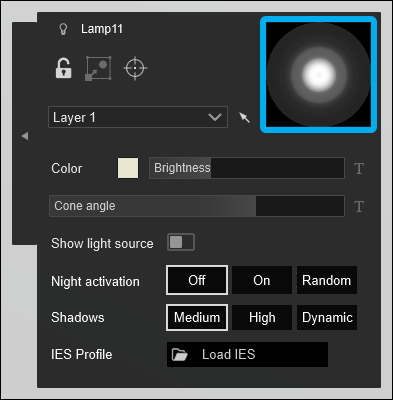The width and height of the screenshot is (393, 400).
Task: Click the Load IES button
Action: (x=247, y=355)
